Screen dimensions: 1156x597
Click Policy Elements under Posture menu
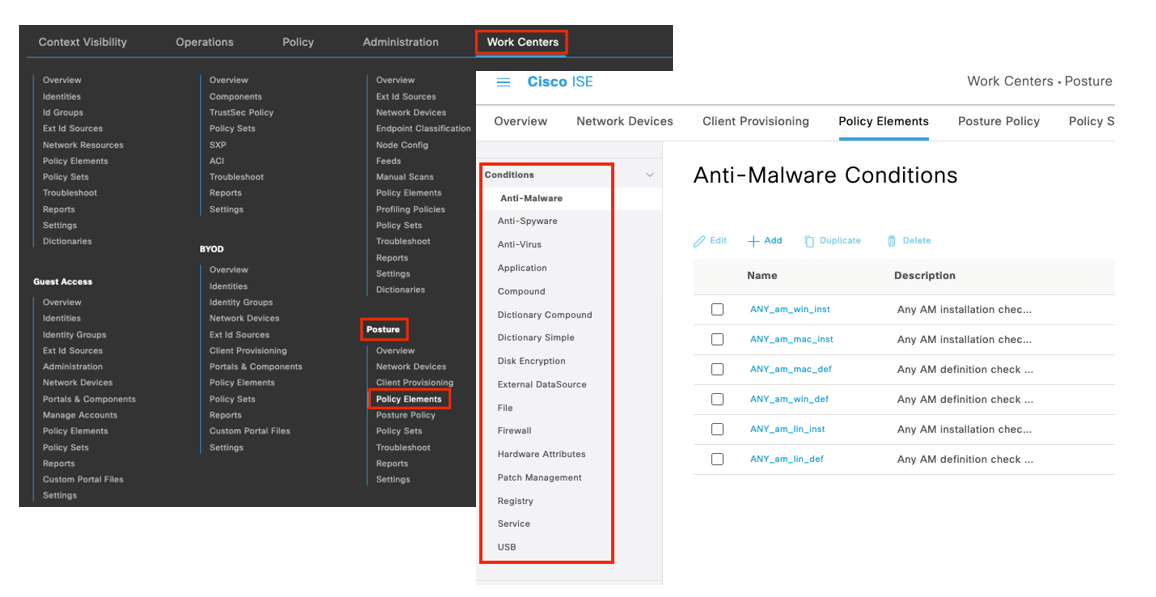pos(408,399)
